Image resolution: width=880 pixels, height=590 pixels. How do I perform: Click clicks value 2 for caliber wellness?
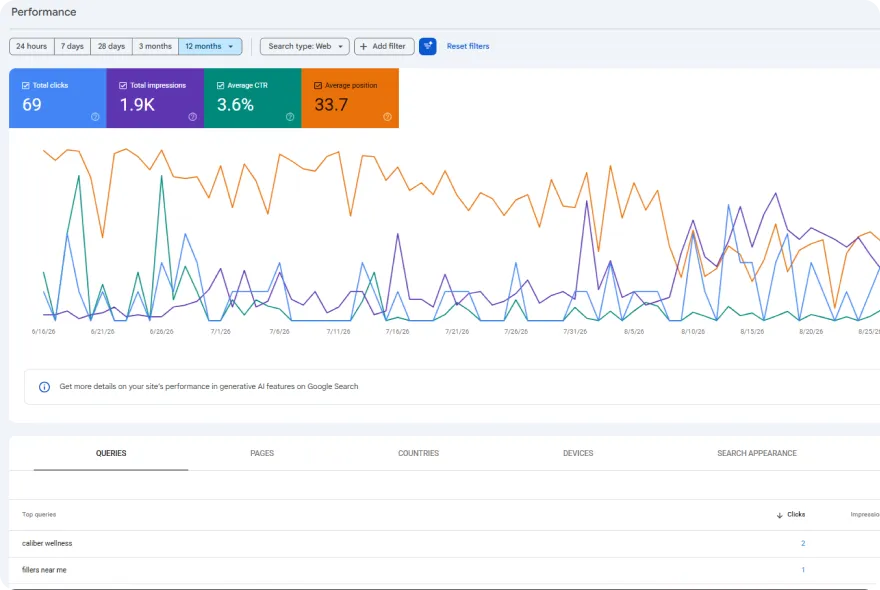click(803, 543)
